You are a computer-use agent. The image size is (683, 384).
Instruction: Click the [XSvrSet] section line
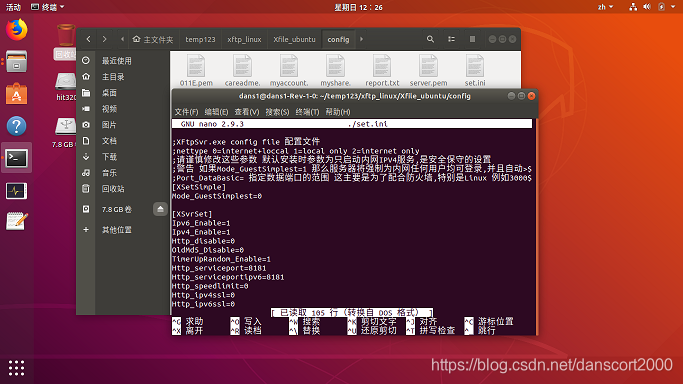pos(192,214)
